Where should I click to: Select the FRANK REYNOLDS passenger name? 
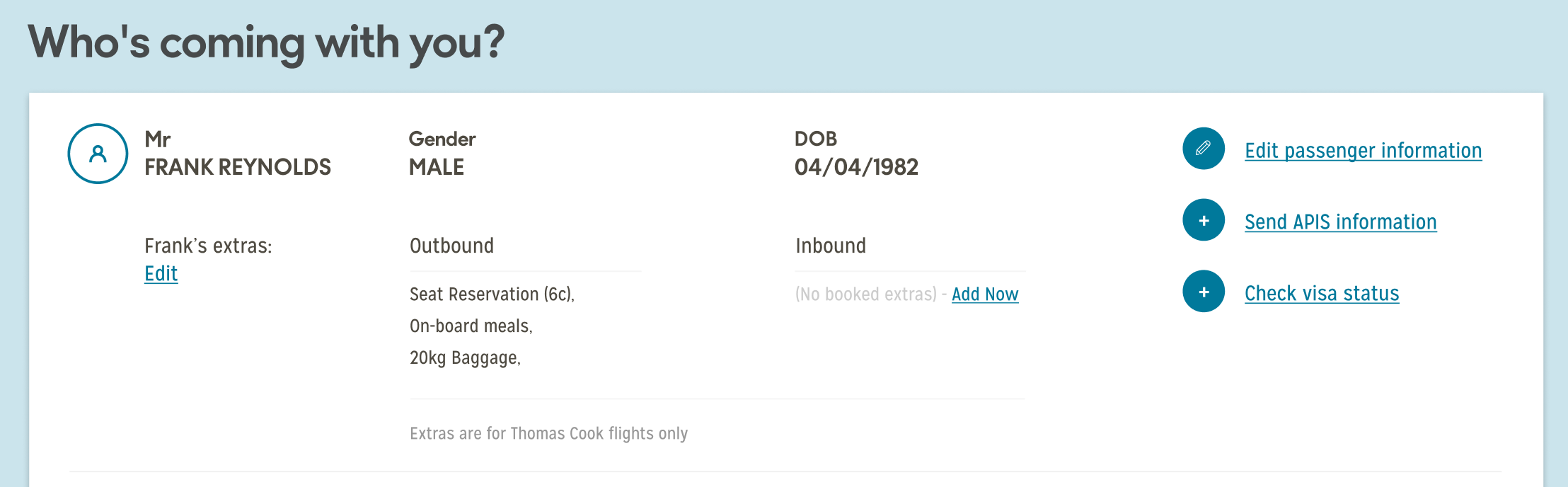tap(238, 167)
